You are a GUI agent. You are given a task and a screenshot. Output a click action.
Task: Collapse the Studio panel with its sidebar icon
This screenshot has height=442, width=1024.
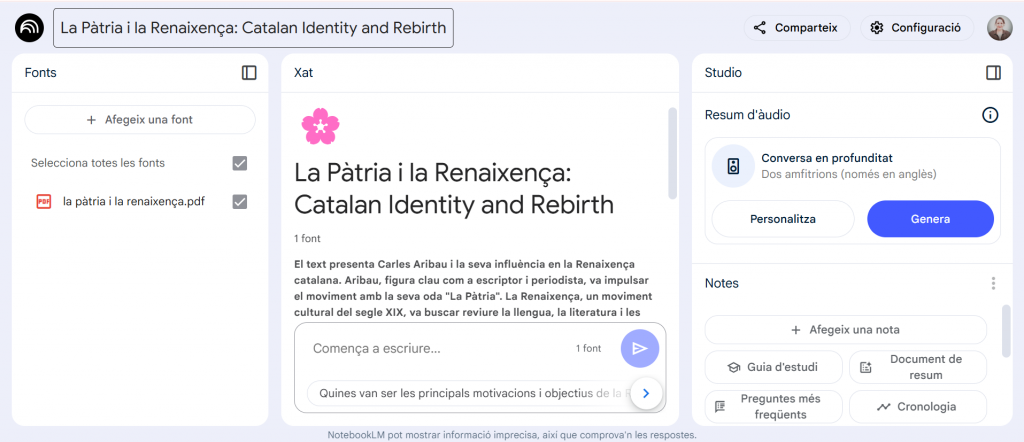pyautogui.click(x=993, y=73)
